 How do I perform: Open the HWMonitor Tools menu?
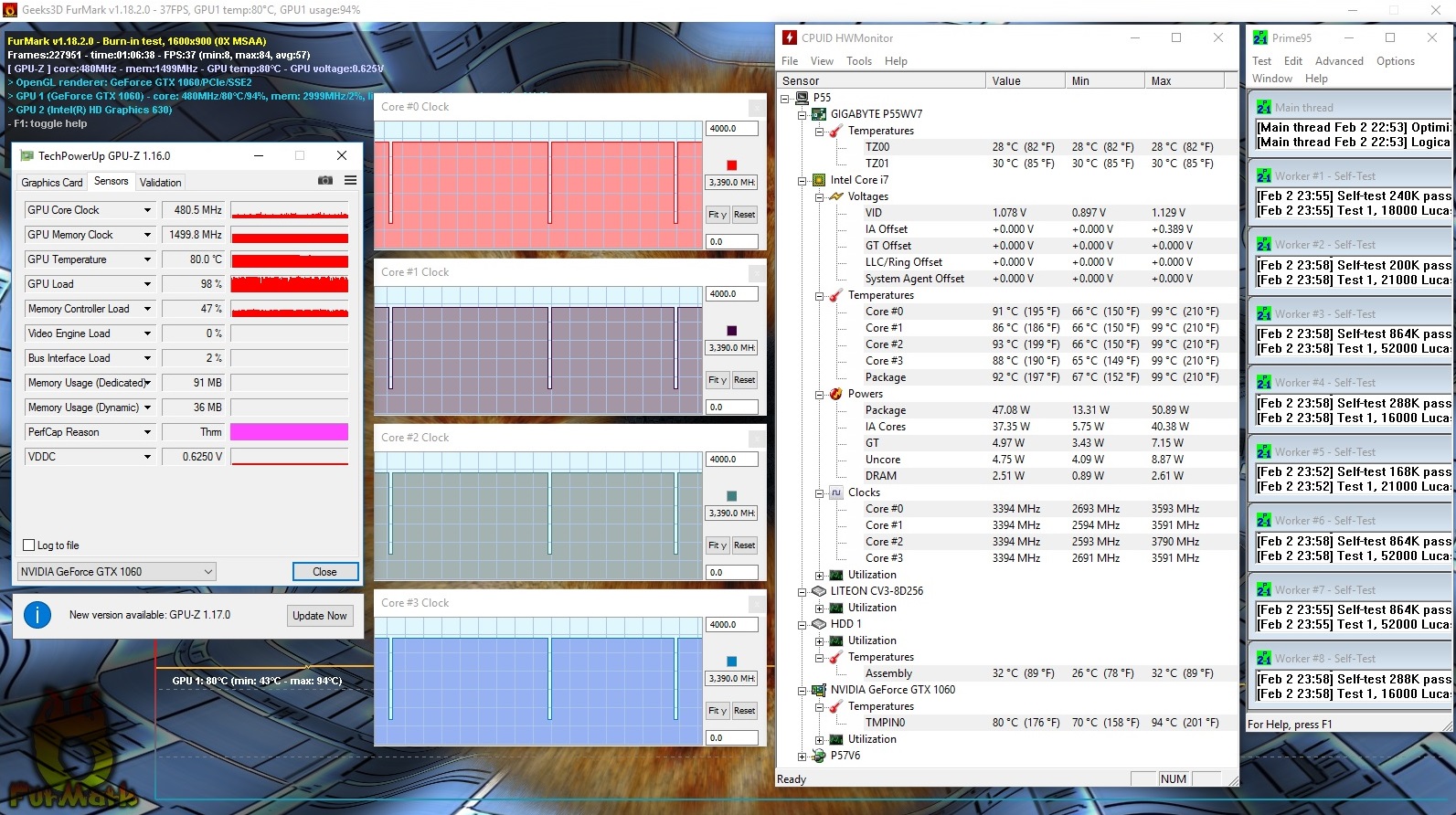[x=859, y=61]
